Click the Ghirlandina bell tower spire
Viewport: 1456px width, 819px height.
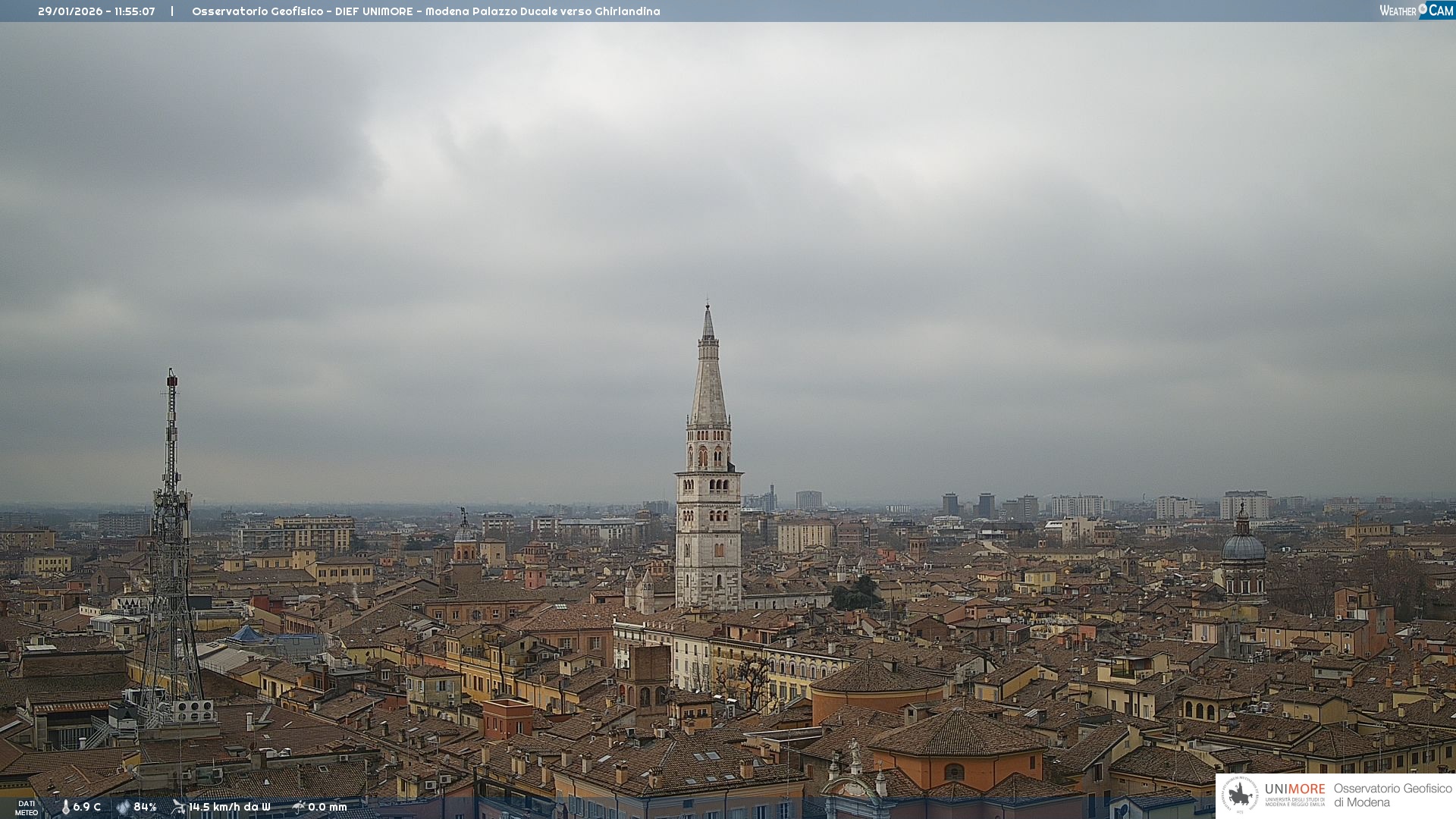708,379
